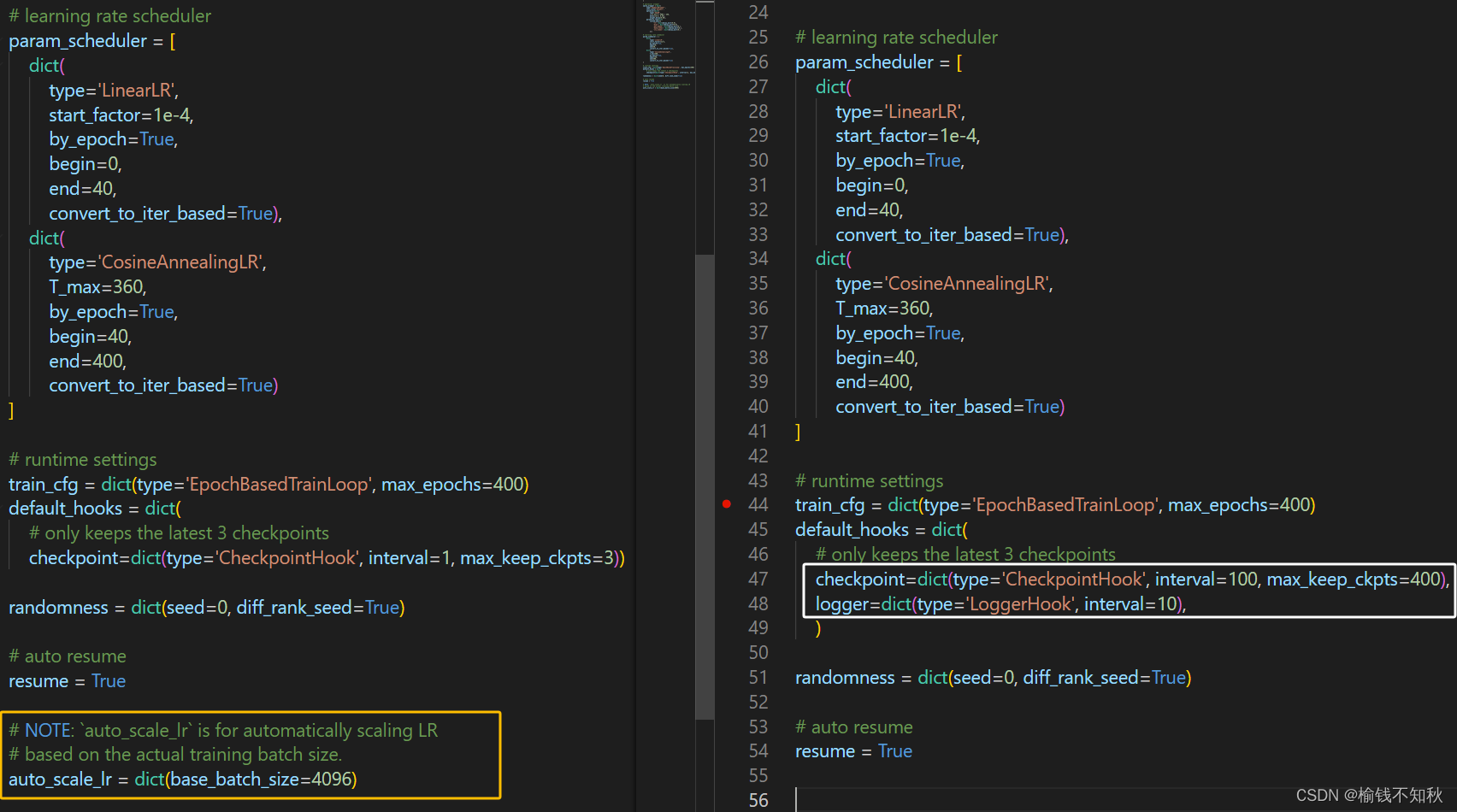Image resolution: width=1457 pixels, height=812 pixels.
Task: Click 'resume' in the left editor
Action: pyautogui.click(x=38, y=681)
